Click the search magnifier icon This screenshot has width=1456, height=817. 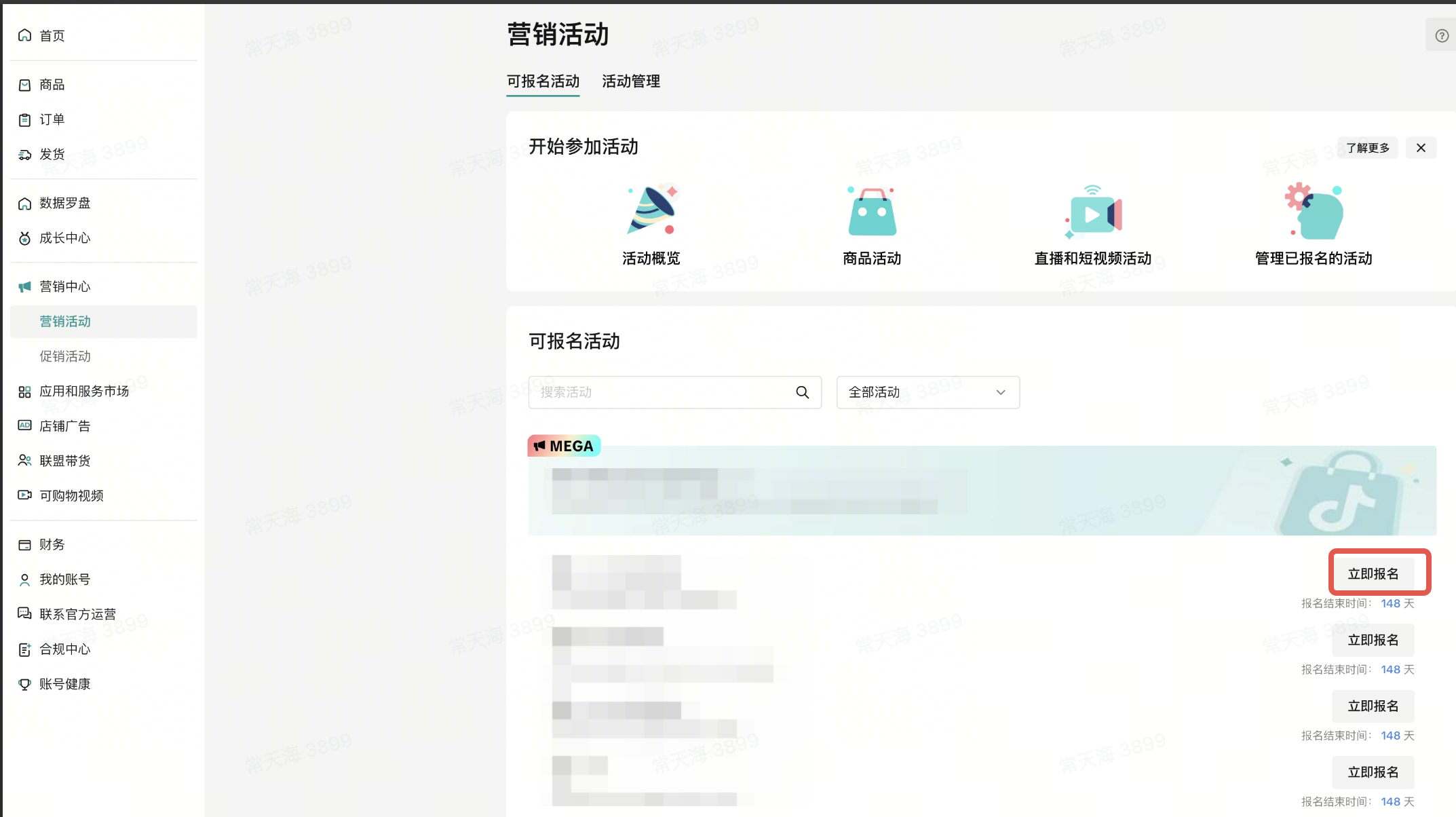coord(802,392)
